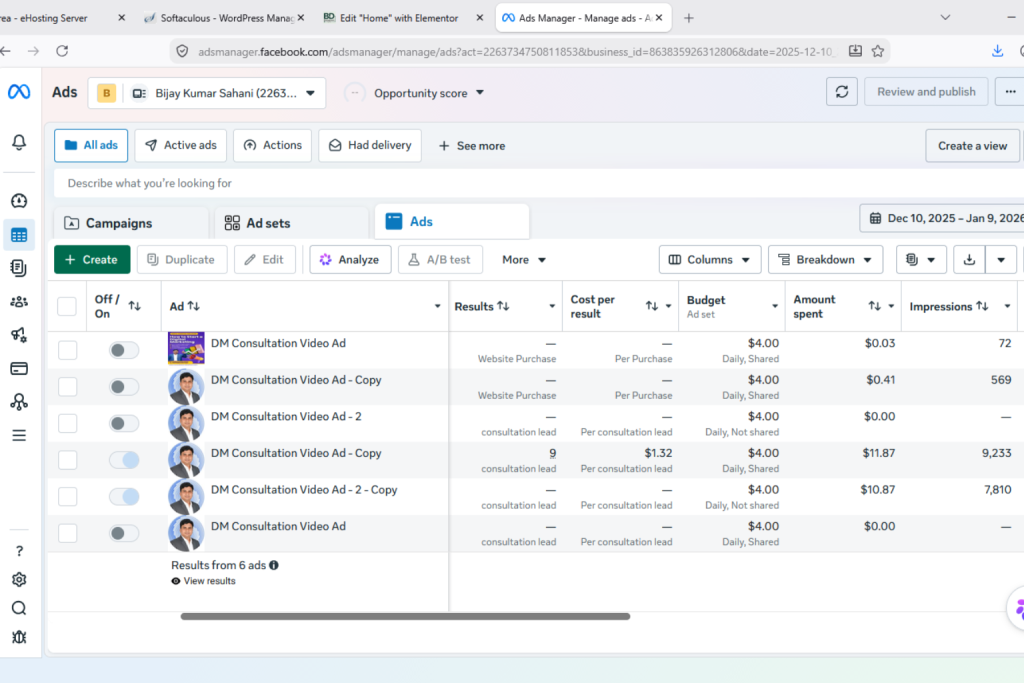Open settings gear icon in sidebar
Screen dimensions: 1024x683
[19, 580]
